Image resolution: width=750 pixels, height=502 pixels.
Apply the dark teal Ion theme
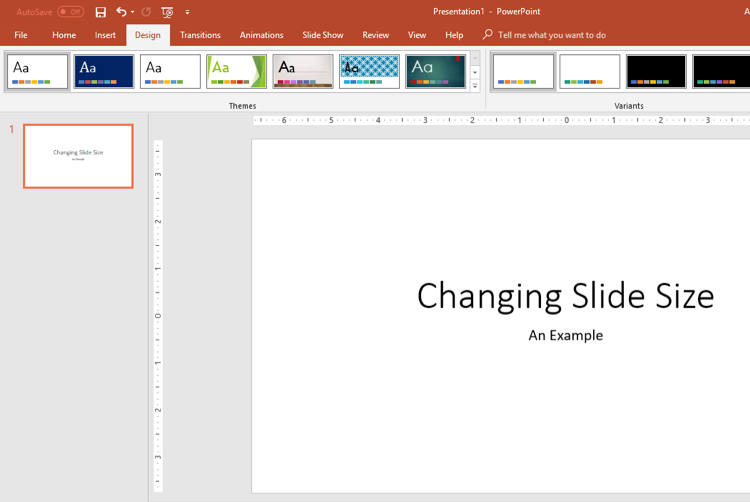(435, 71)
